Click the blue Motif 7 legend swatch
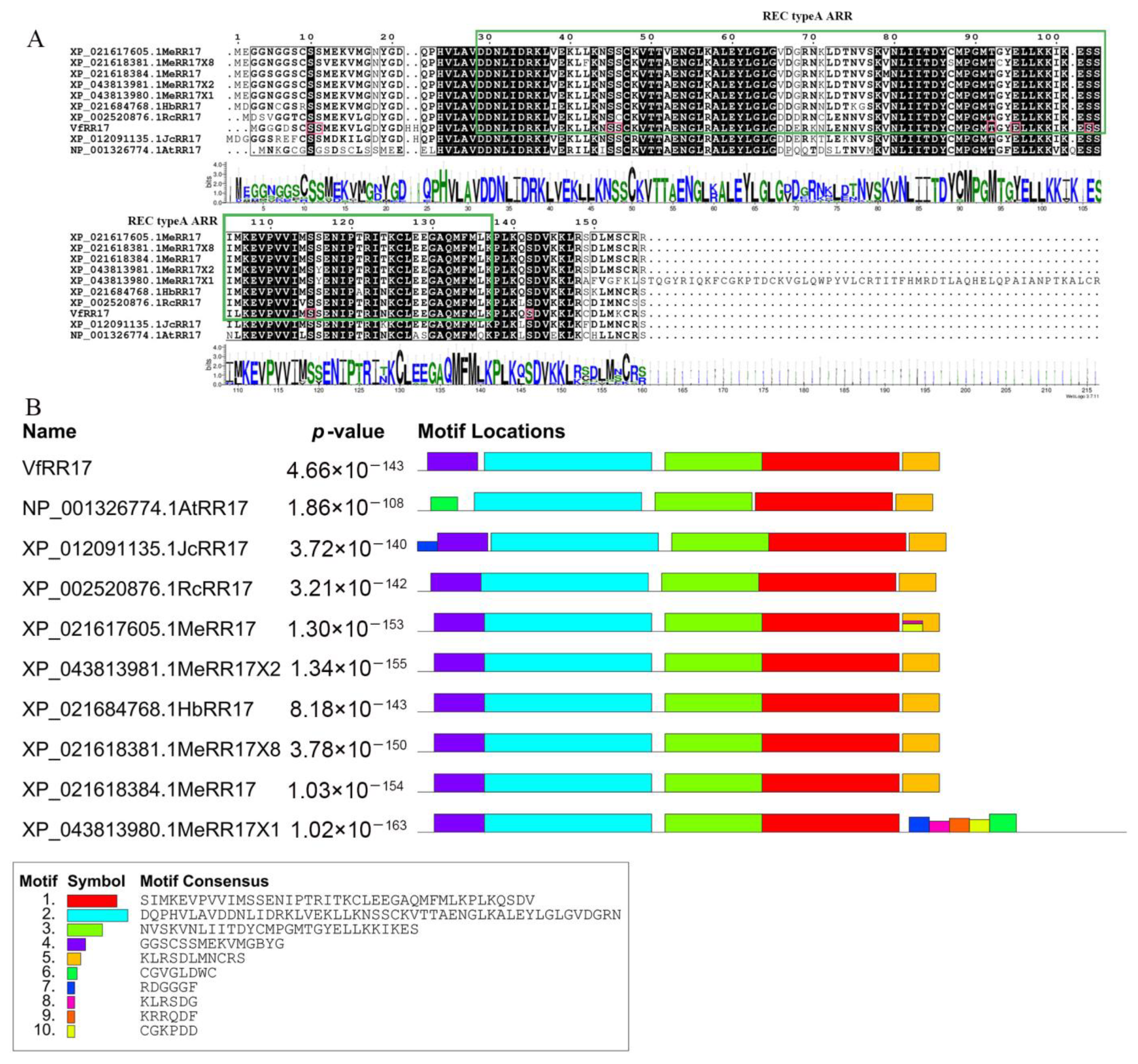Image resolution: width=1138 pixels, height=1064 pixels. pyautogui.click(x=71, y=988)
